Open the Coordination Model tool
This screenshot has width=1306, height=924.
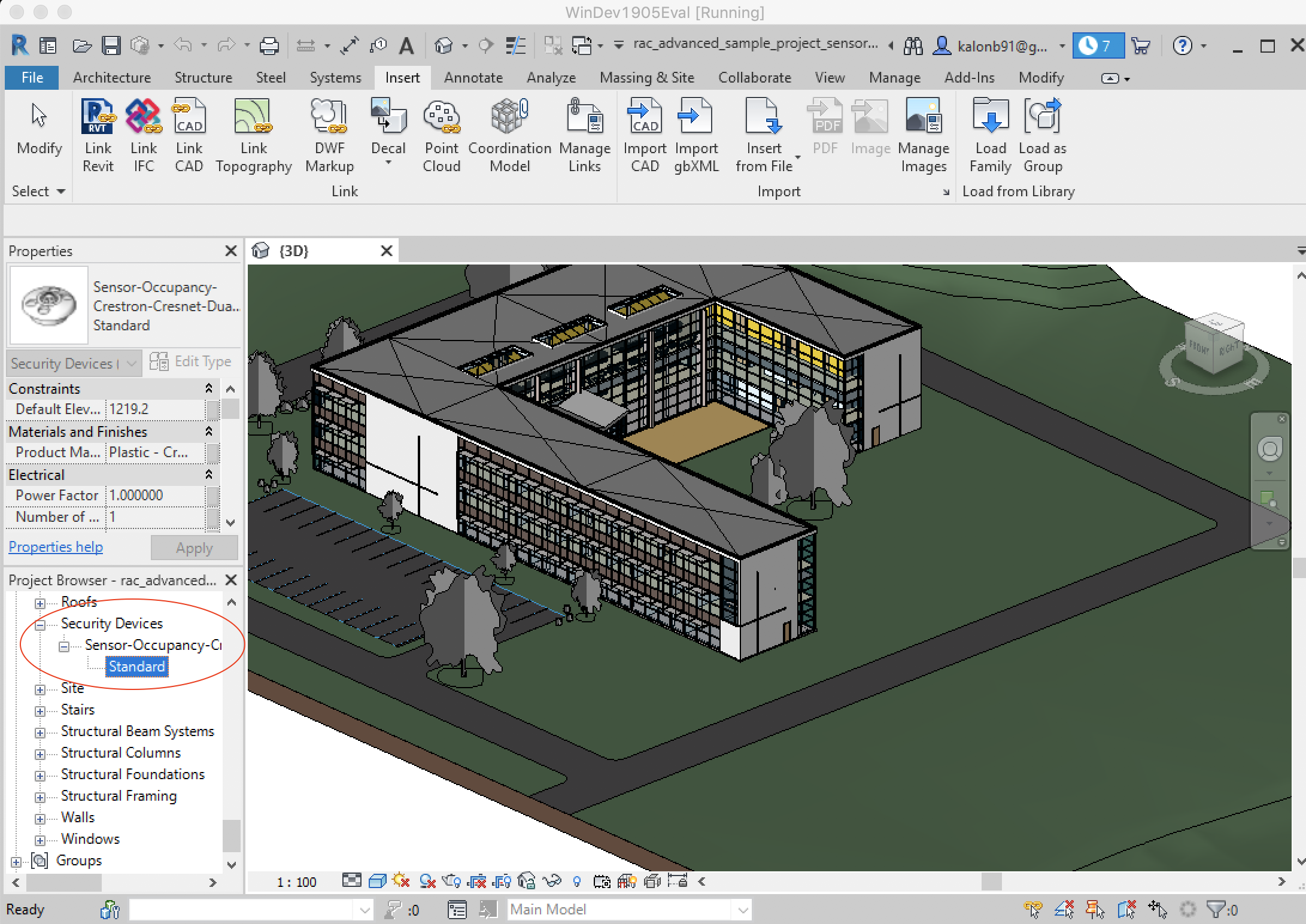[x=509, y=135]
